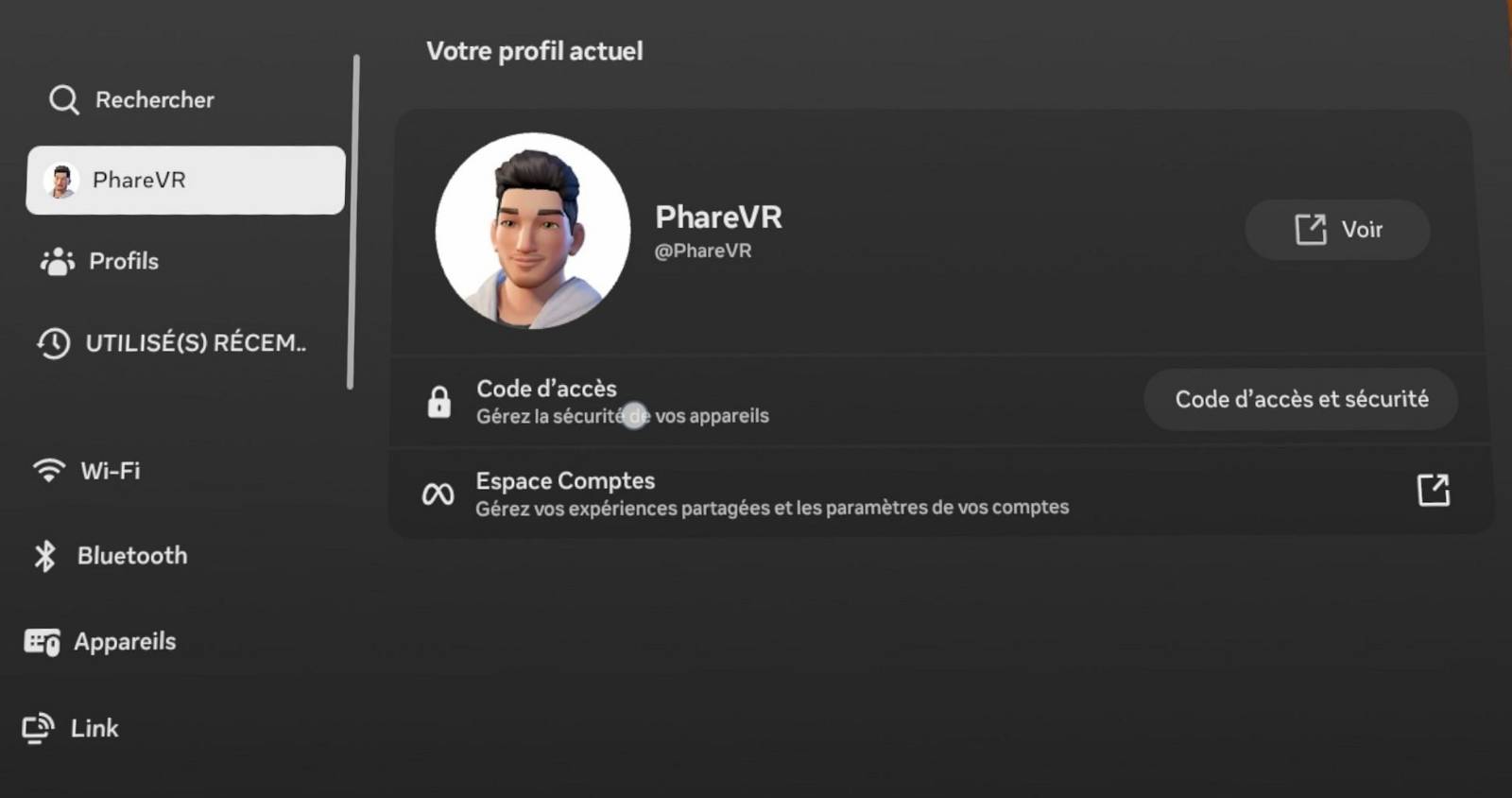Click the padlock icon next to Code d'accès
1512x798 pixels.
438,401
